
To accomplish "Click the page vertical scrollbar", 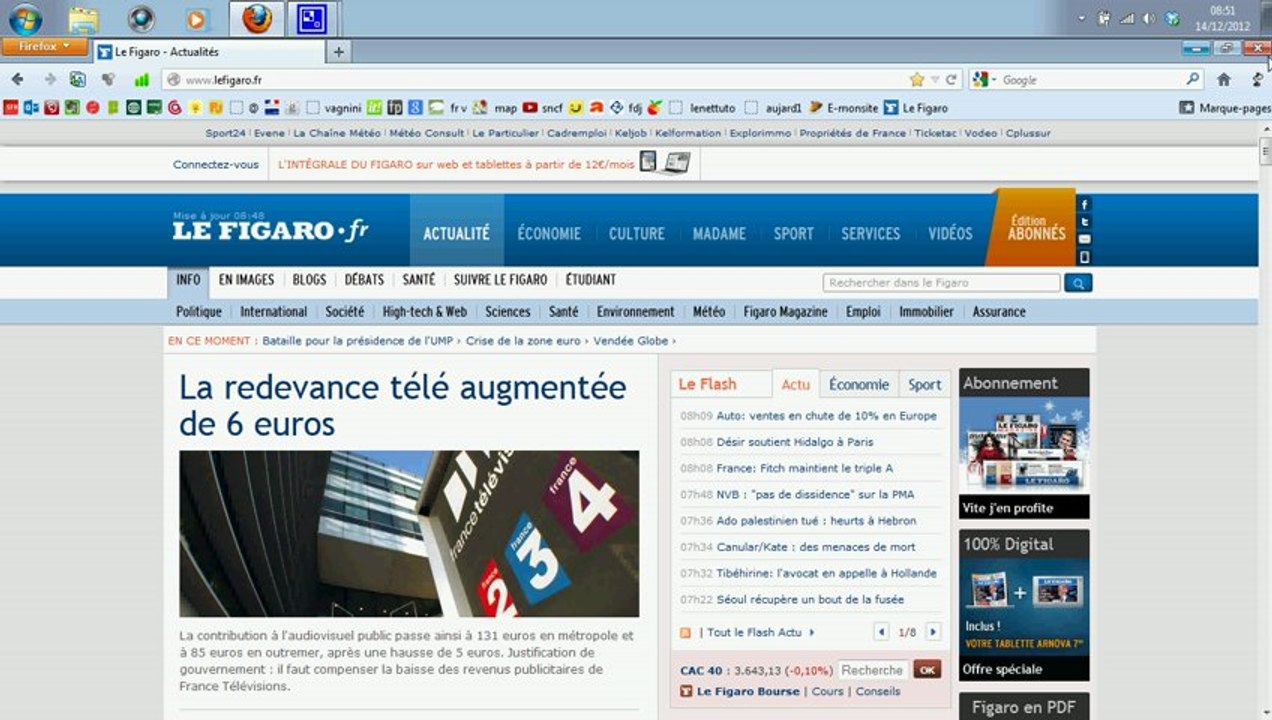I will (x=1264, y=420).
